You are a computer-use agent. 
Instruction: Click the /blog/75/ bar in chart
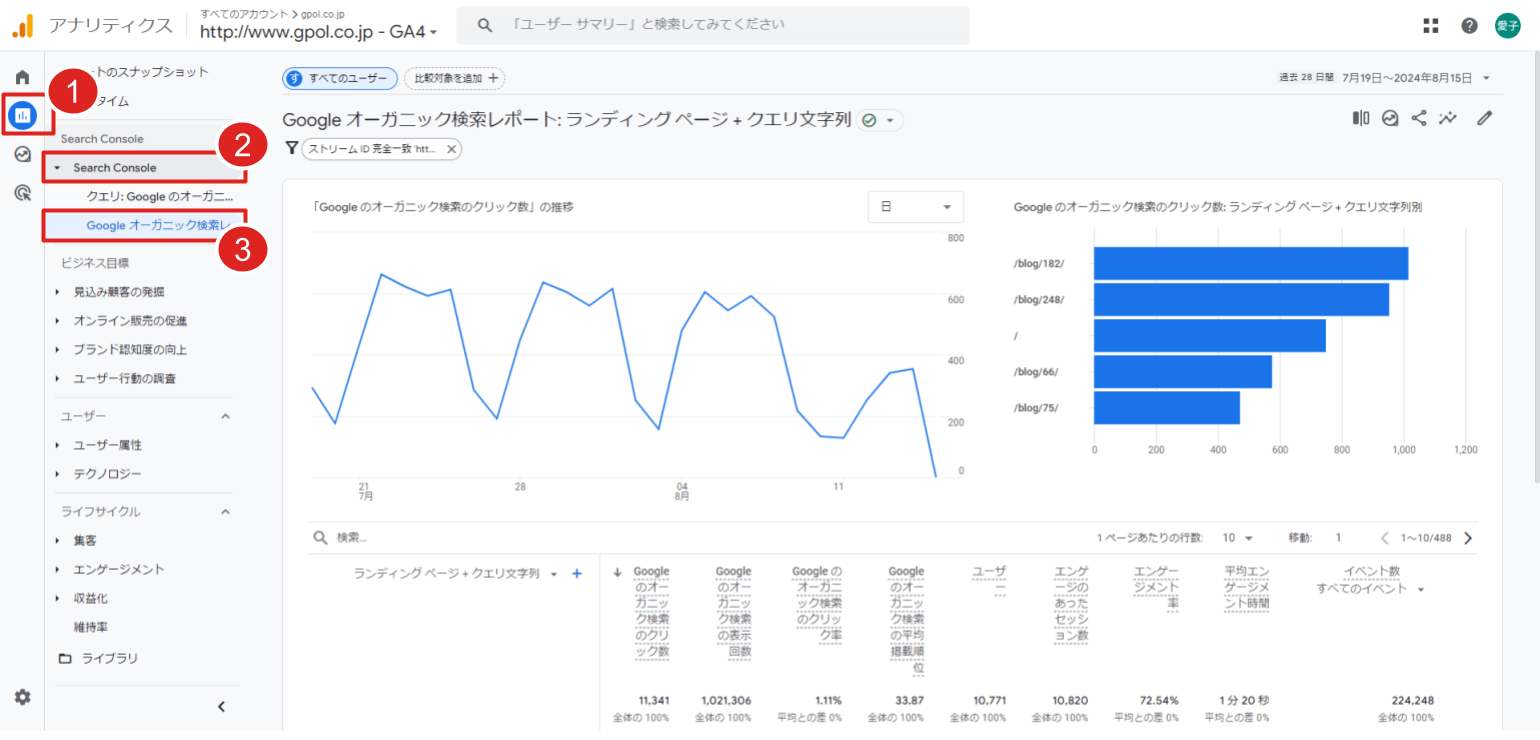(1167, 408)
